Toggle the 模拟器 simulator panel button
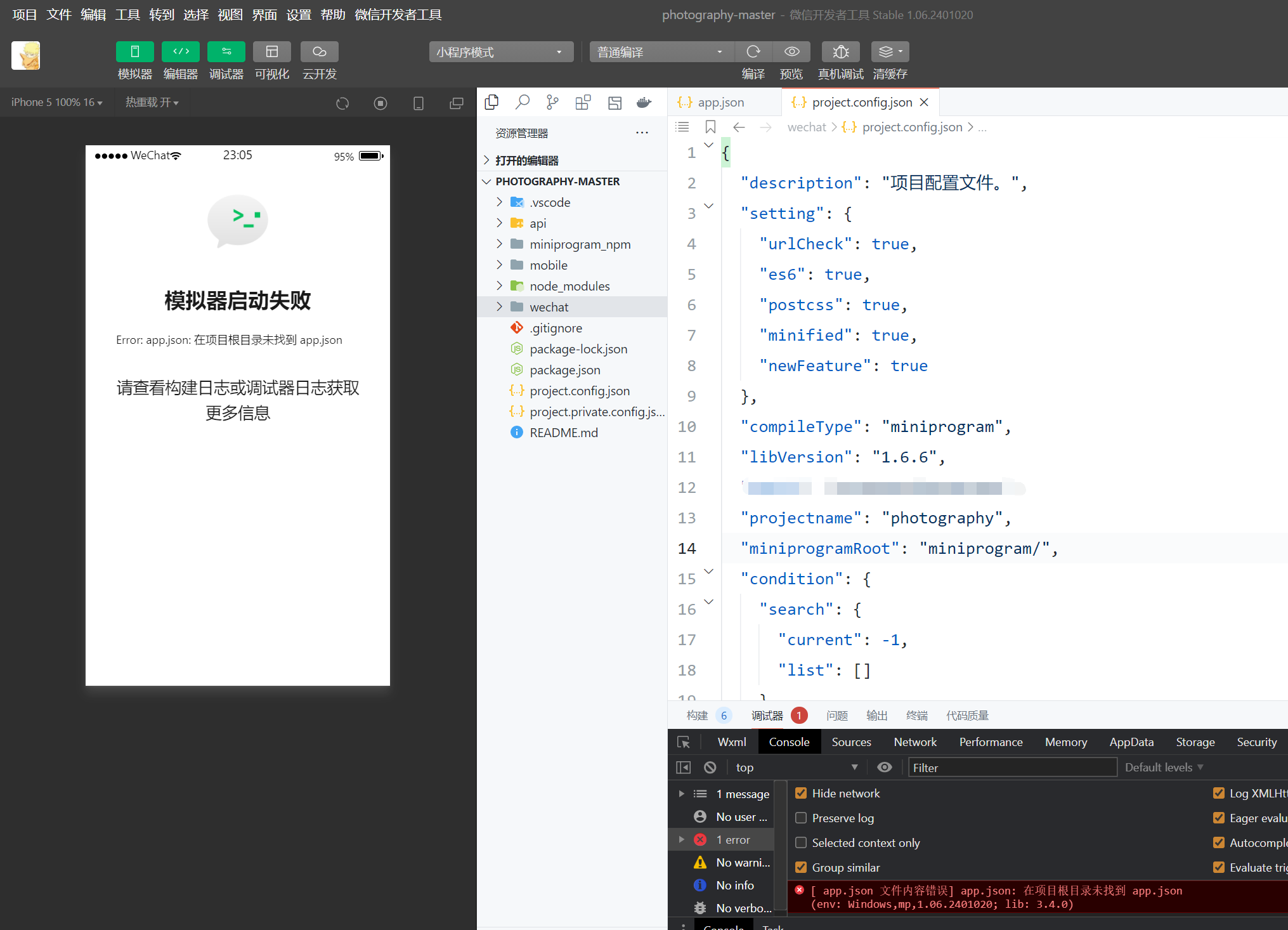1288x930 pixels. [x=134, y=51]
